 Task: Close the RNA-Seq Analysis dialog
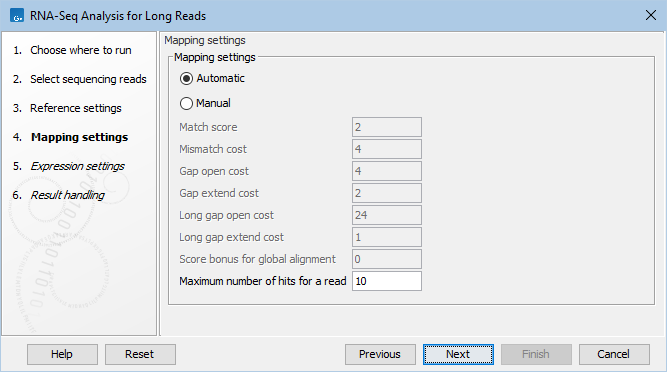click(650, 15)
